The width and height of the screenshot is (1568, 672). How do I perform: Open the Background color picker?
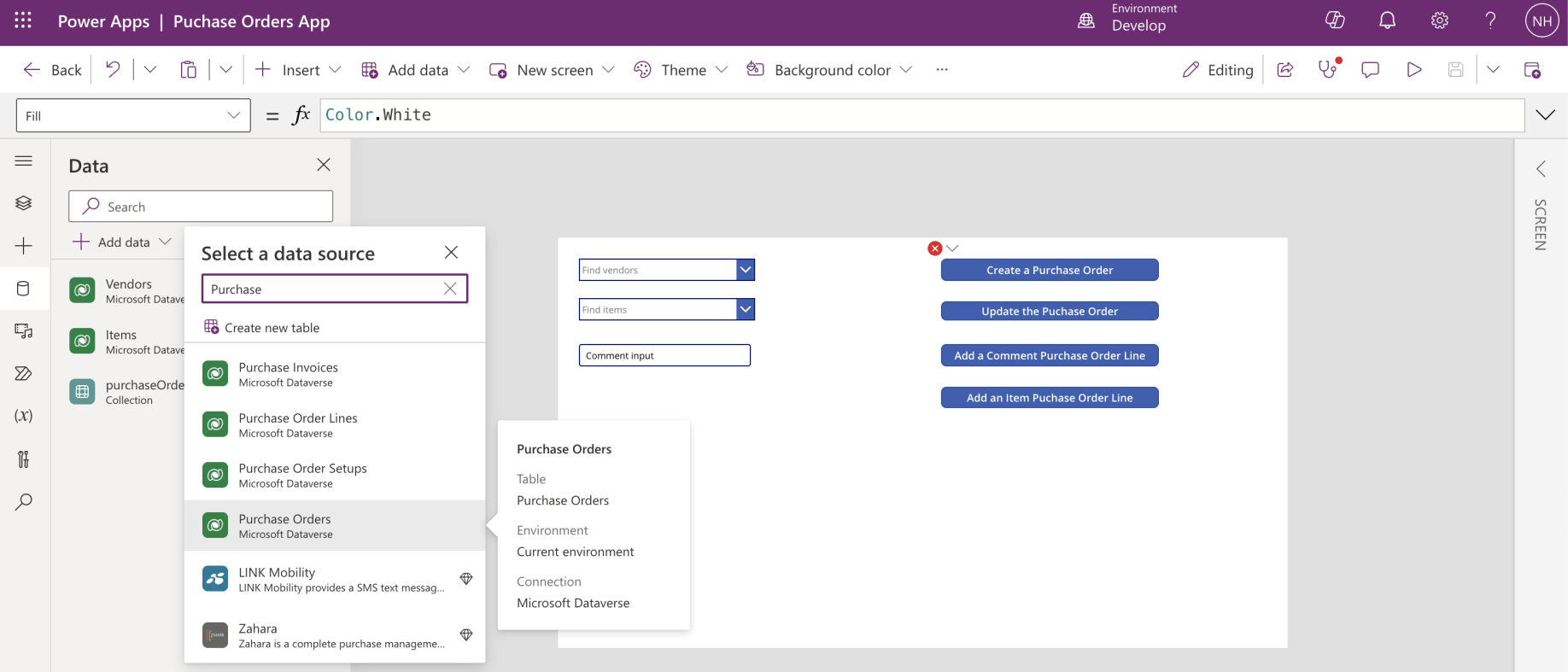click(x=829, y=70)
